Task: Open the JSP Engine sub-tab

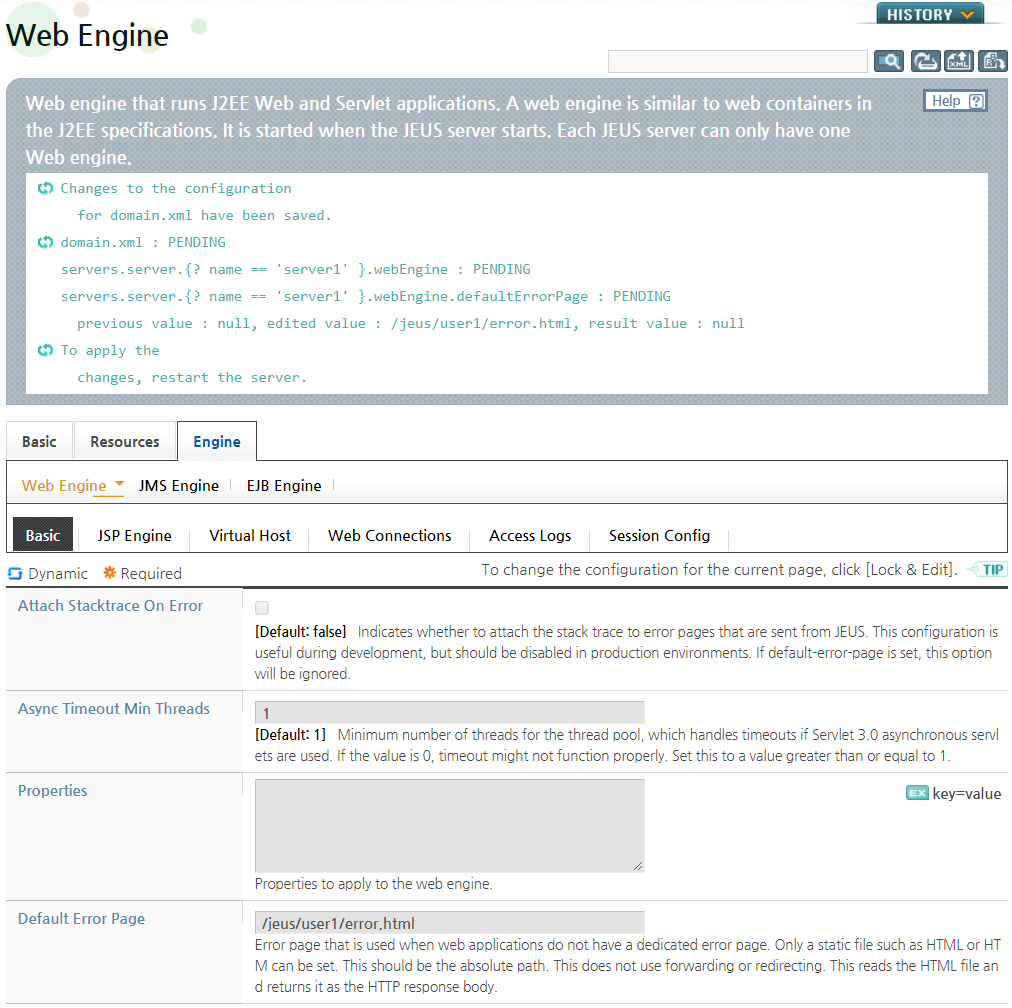Action: pos(134,536)
